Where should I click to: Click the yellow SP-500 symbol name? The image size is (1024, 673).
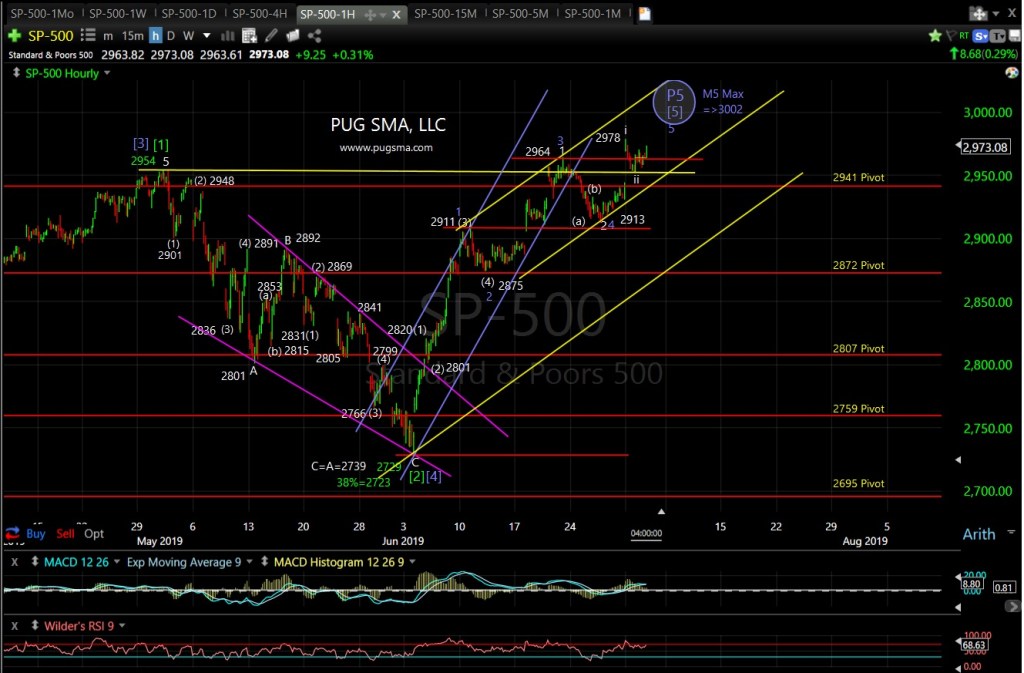50,36
